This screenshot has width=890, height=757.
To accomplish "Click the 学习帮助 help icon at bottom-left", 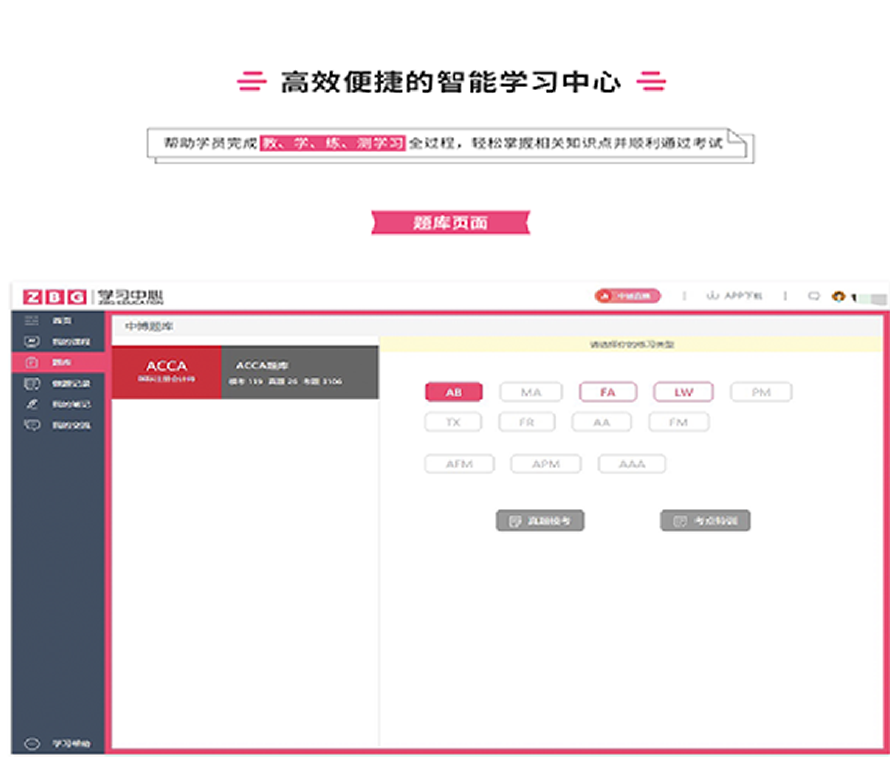I will [31, 744].
